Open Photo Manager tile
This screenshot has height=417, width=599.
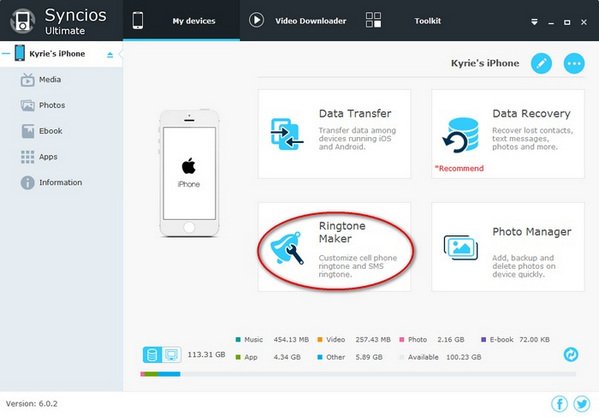click(x=508, y=247)
